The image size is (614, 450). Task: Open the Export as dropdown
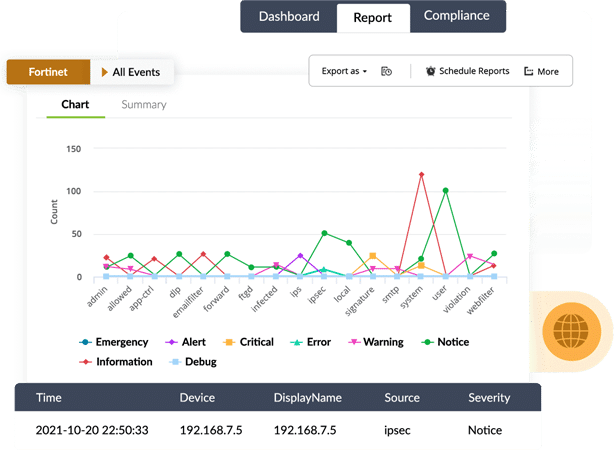point(344,71)
